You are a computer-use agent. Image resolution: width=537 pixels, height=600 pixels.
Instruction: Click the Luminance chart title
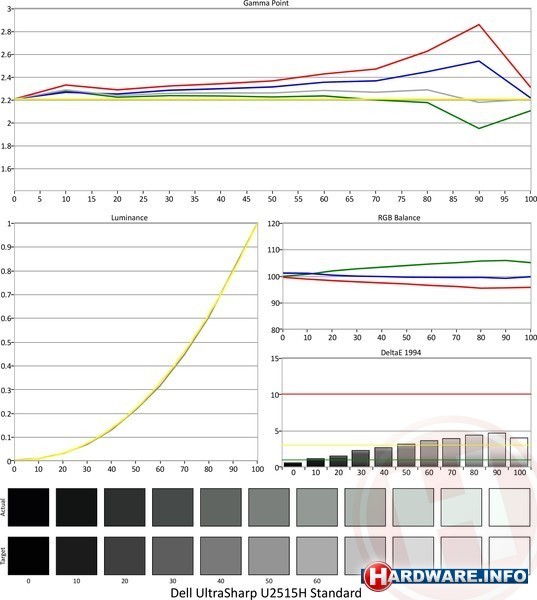pyautogui.click(x=129, y=218)
